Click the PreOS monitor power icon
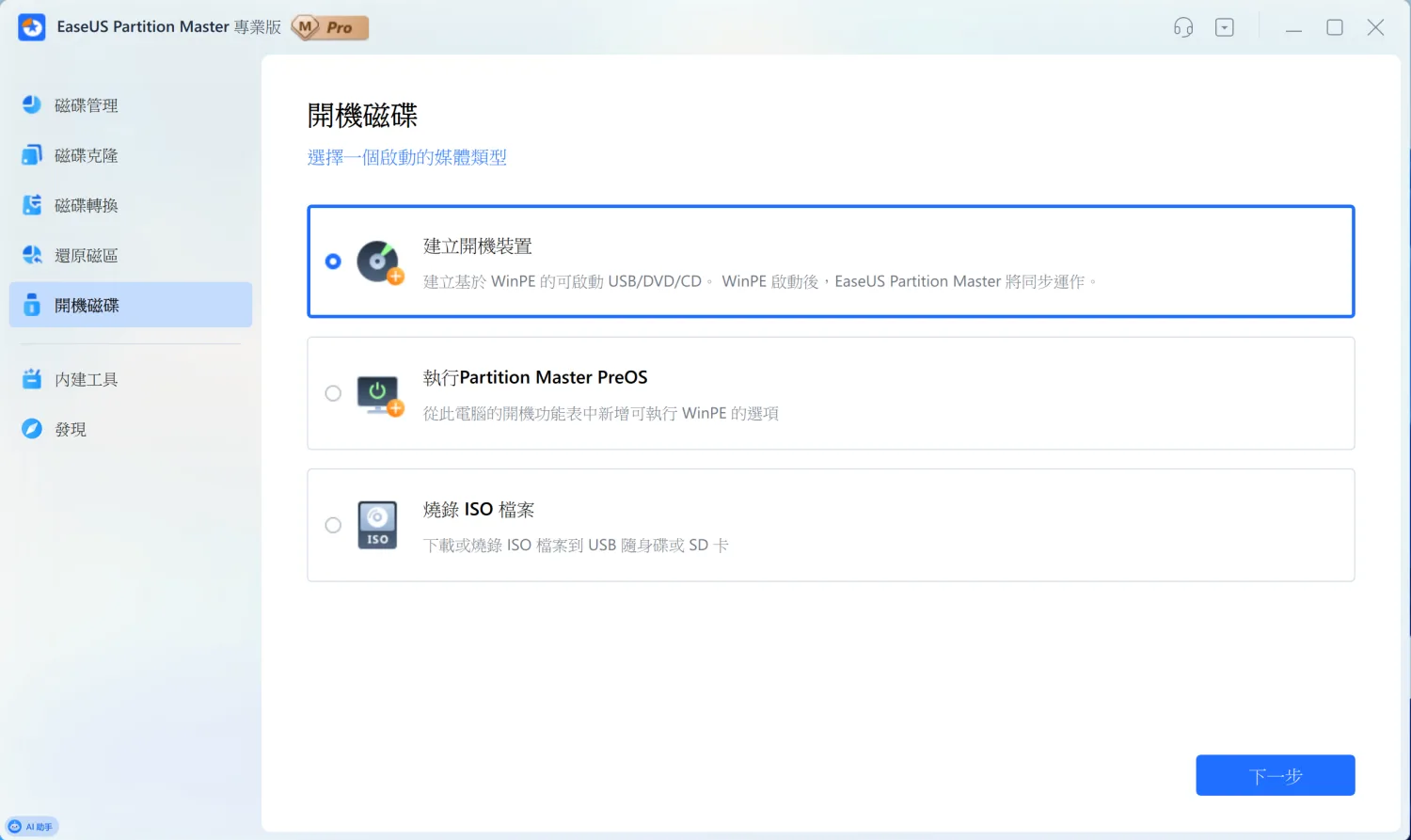Image resolution: width=1411 pixels, height=840 pixels. pyautogui.click(x=378, y=394)
